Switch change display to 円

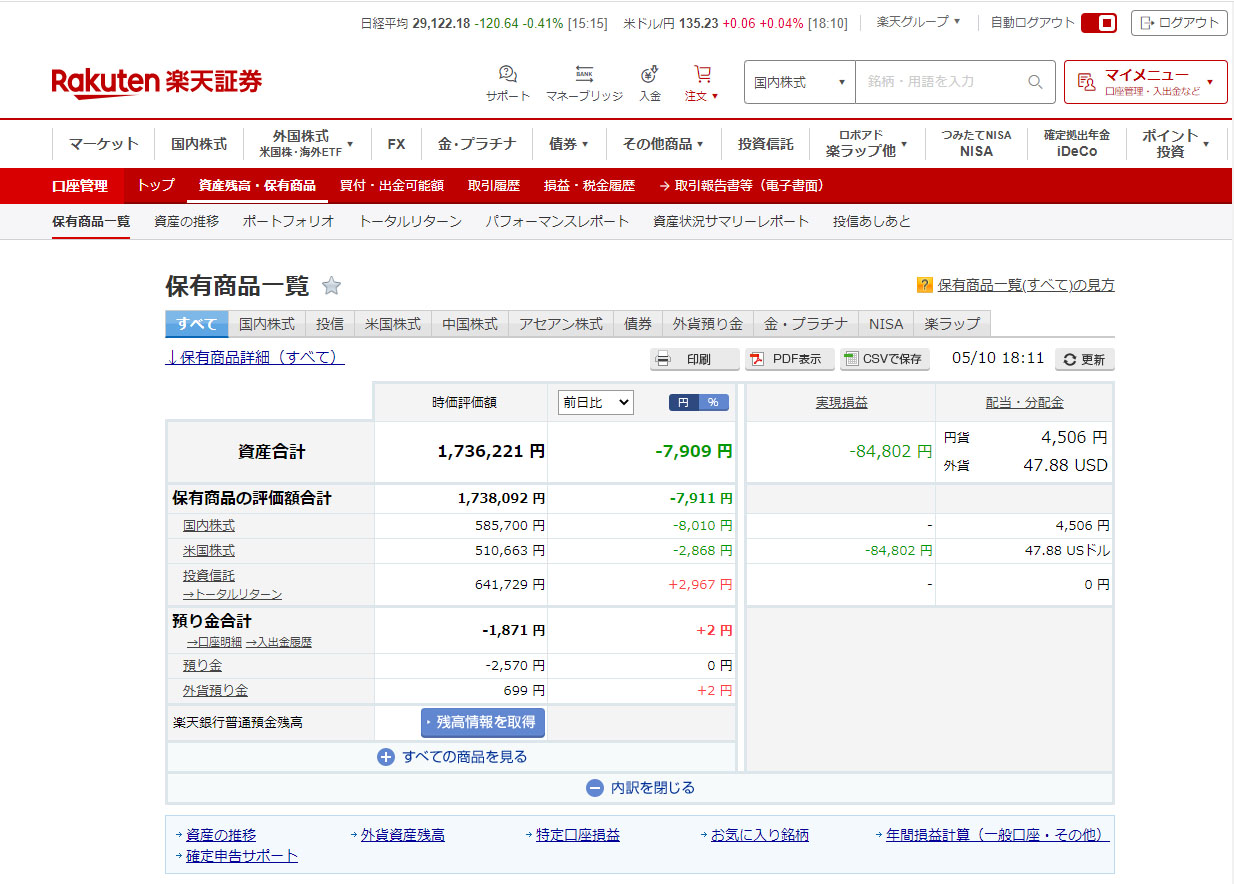(684, 402)
